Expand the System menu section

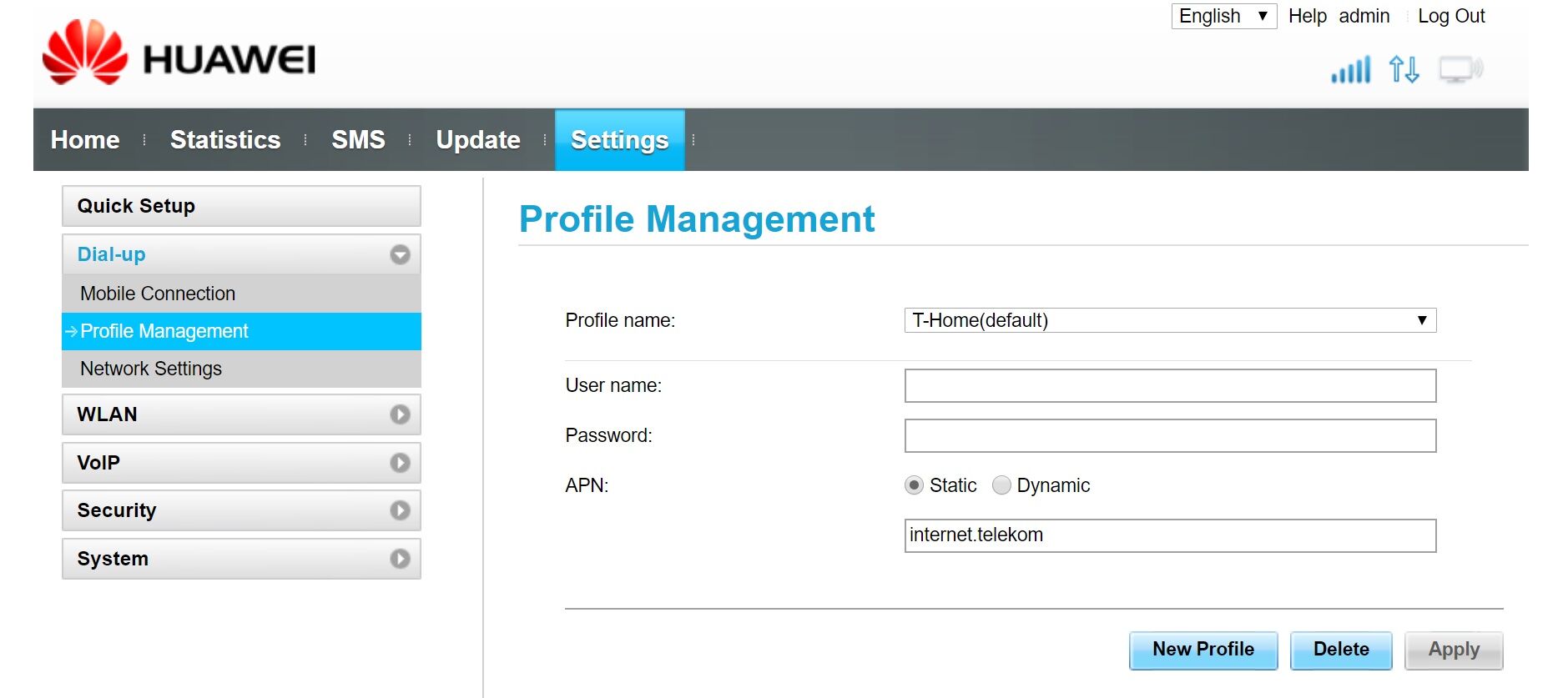(241, 559)
